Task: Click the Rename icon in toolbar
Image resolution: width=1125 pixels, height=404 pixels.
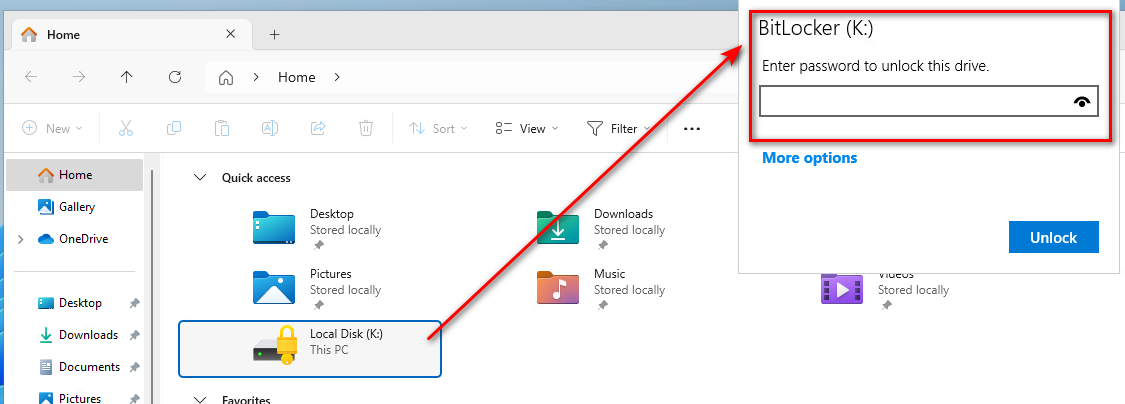Action: [x=270, y=128]
